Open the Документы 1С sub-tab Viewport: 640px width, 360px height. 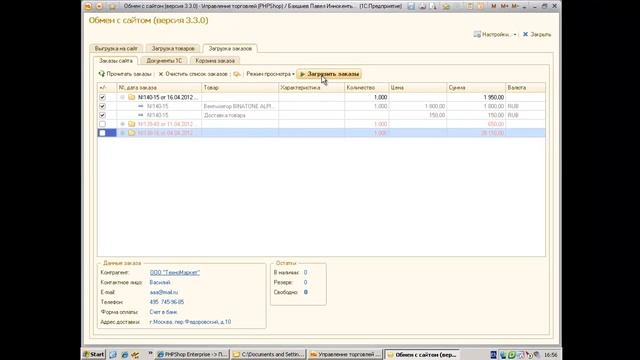point(164,60)
